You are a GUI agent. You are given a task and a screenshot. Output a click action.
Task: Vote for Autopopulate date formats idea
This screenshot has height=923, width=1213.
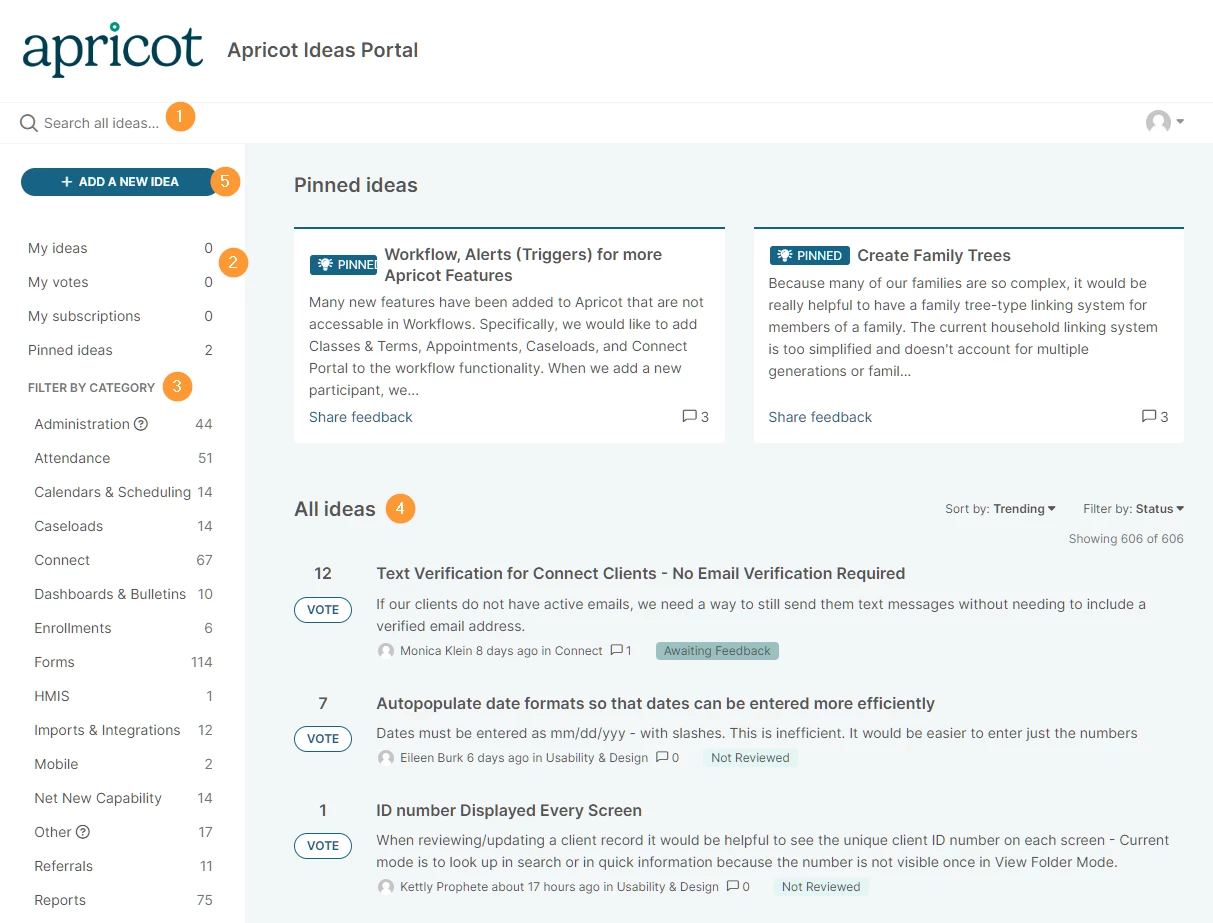click(x=323, y=739)
